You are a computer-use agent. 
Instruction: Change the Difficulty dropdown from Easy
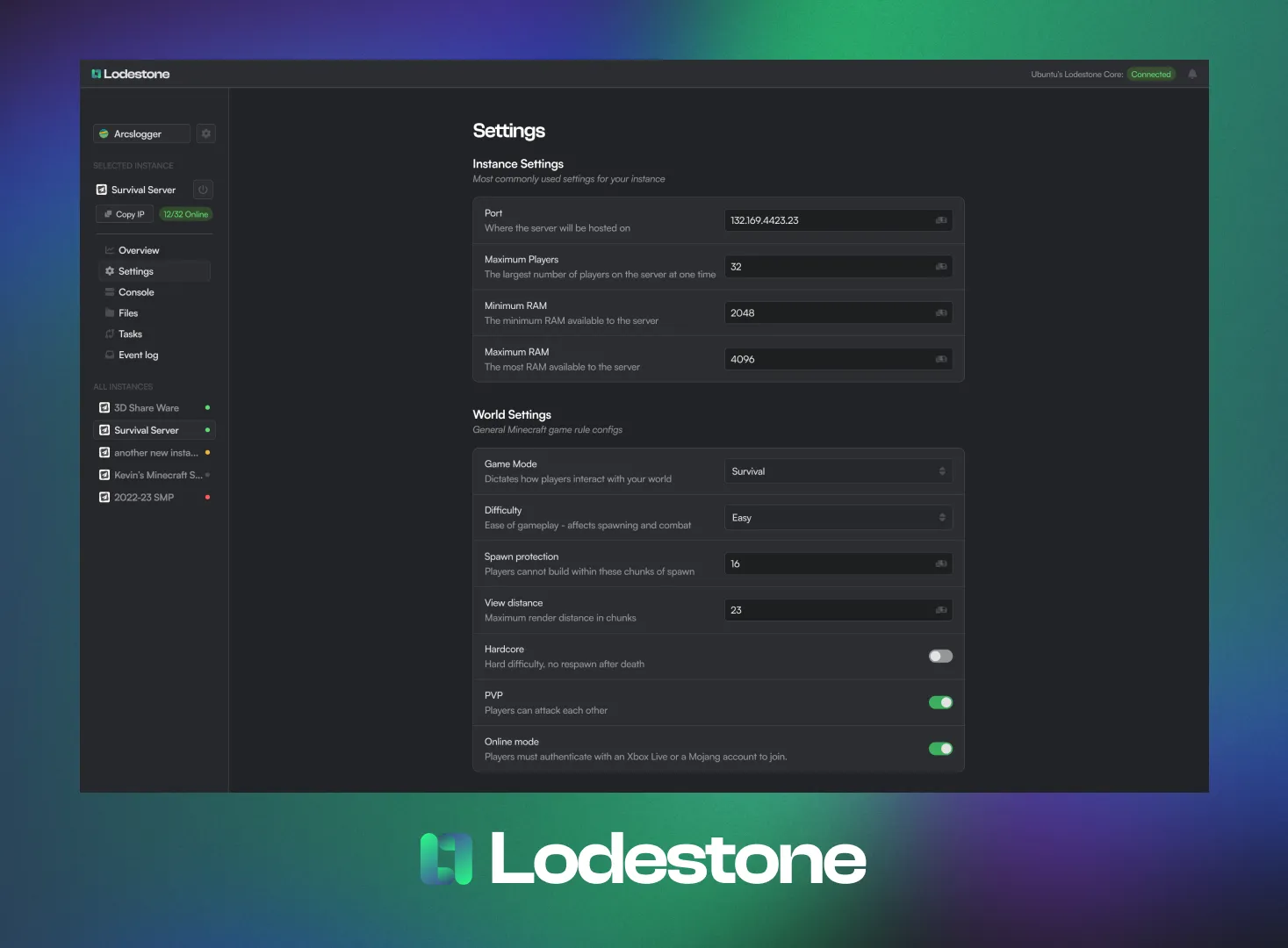(837, 517)
